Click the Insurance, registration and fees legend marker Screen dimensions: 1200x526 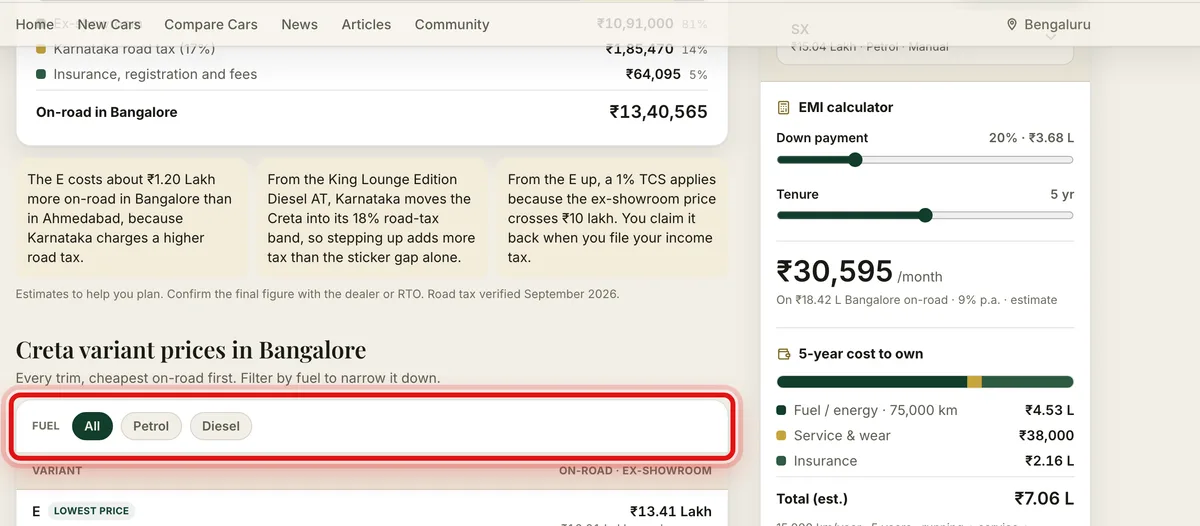[x=41, y=74]
